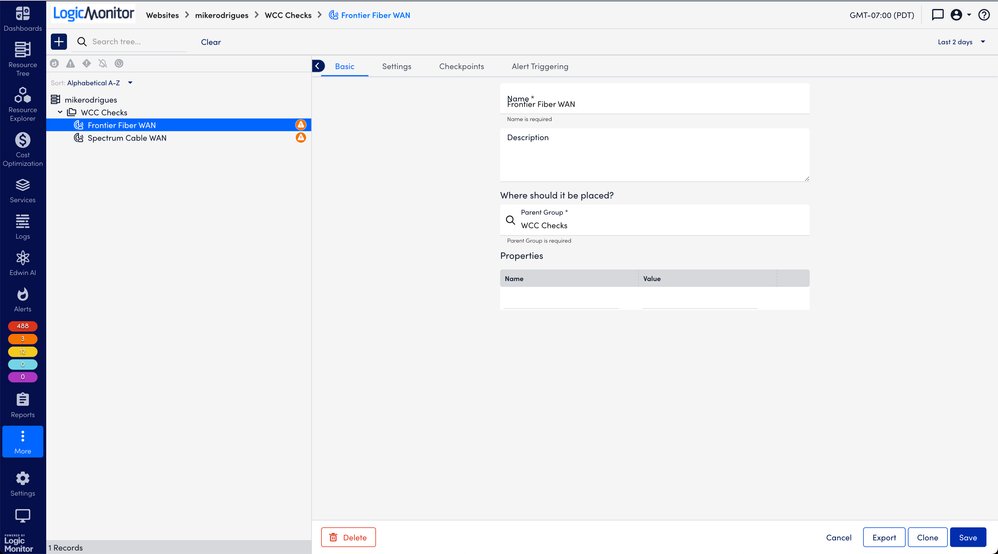Click into the Description text area

tap(654, 155)
